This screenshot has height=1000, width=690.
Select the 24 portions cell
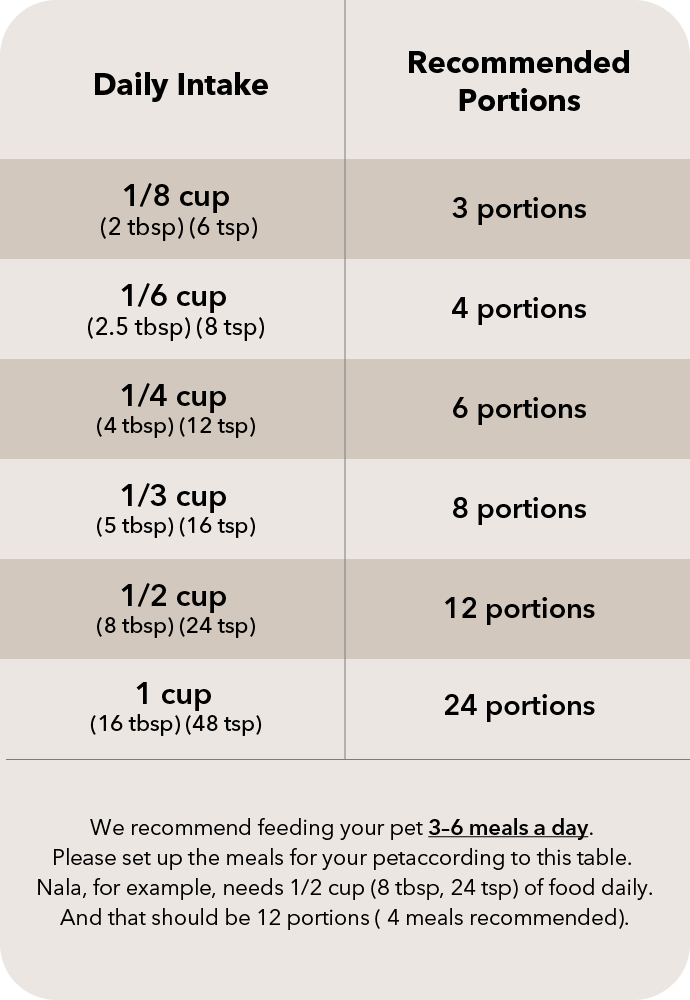click(518, 709)
